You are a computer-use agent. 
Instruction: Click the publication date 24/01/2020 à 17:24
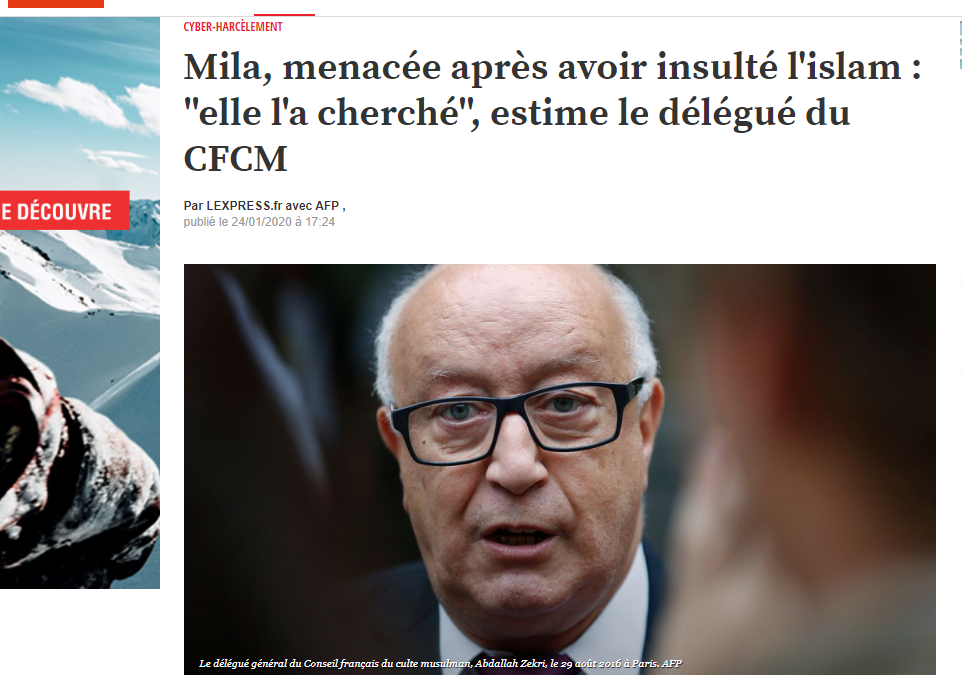[283, 222]
